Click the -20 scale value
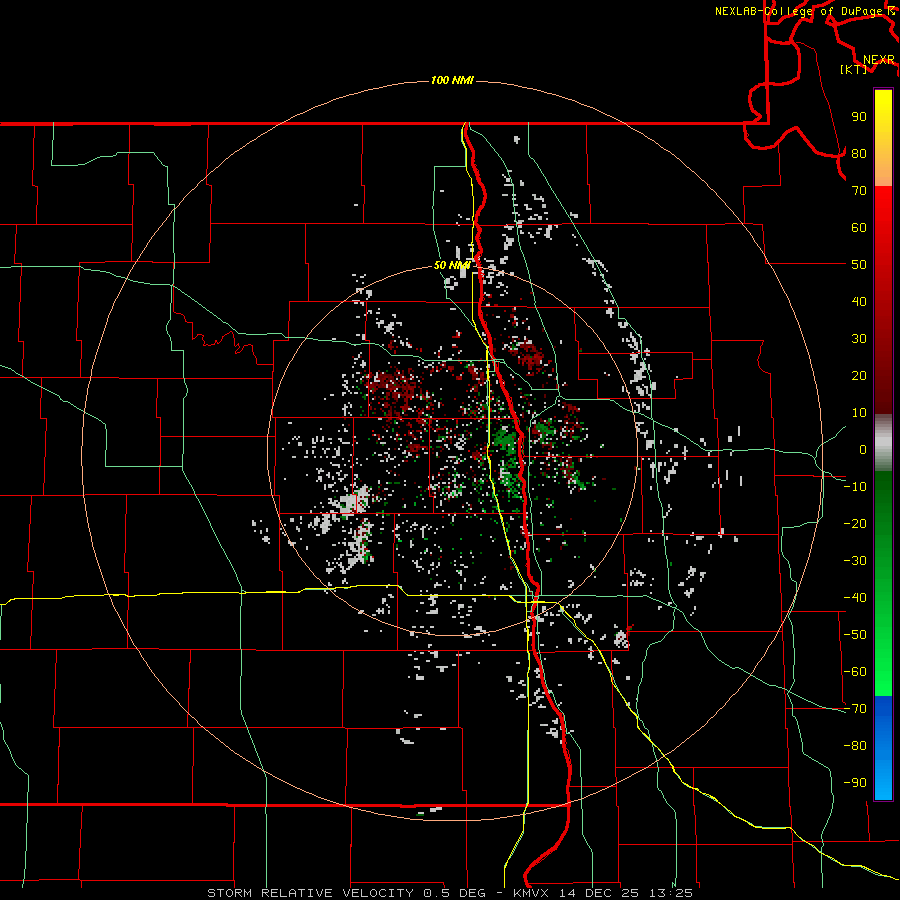The height and width of the screenshot is (900, 900). (x=855, y=524)
